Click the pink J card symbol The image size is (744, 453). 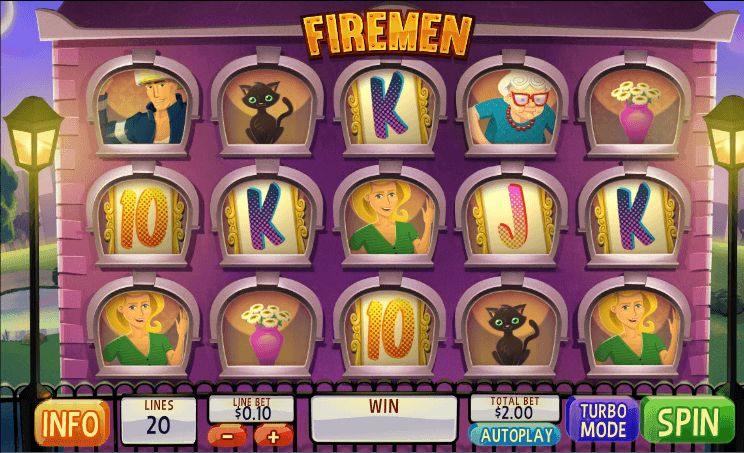(513, 217)
